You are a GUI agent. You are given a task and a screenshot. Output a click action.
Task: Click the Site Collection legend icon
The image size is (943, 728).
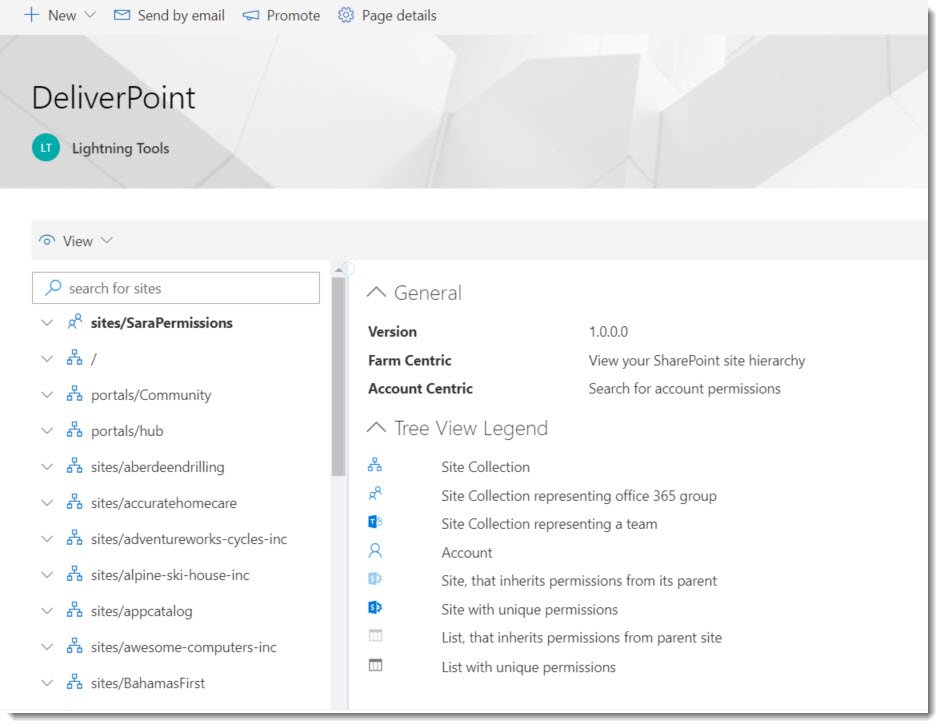[375, 465]
